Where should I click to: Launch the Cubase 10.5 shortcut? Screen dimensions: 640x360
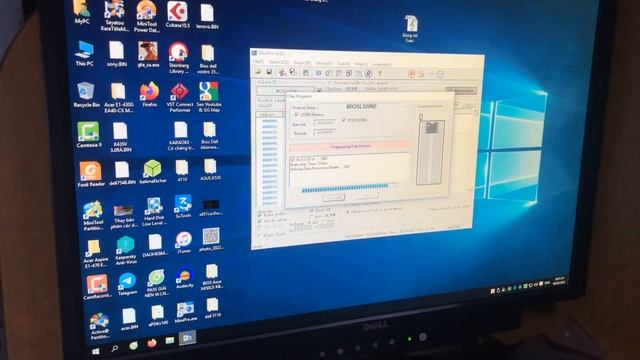(178, 14)
